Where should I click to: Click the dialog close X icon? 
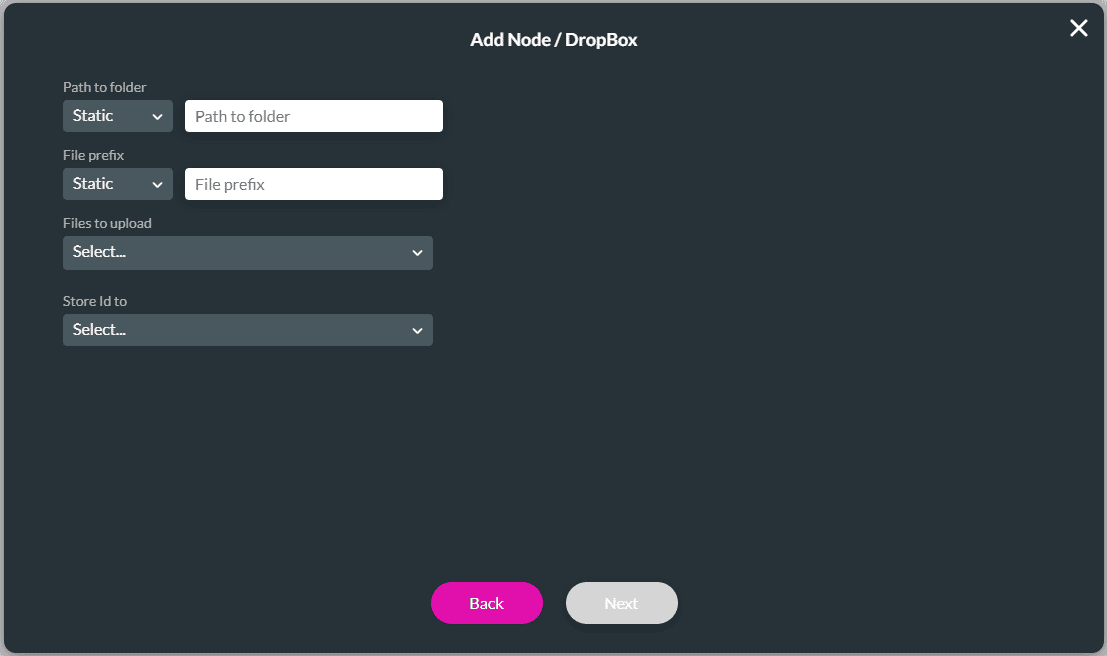pos(1078,28)
